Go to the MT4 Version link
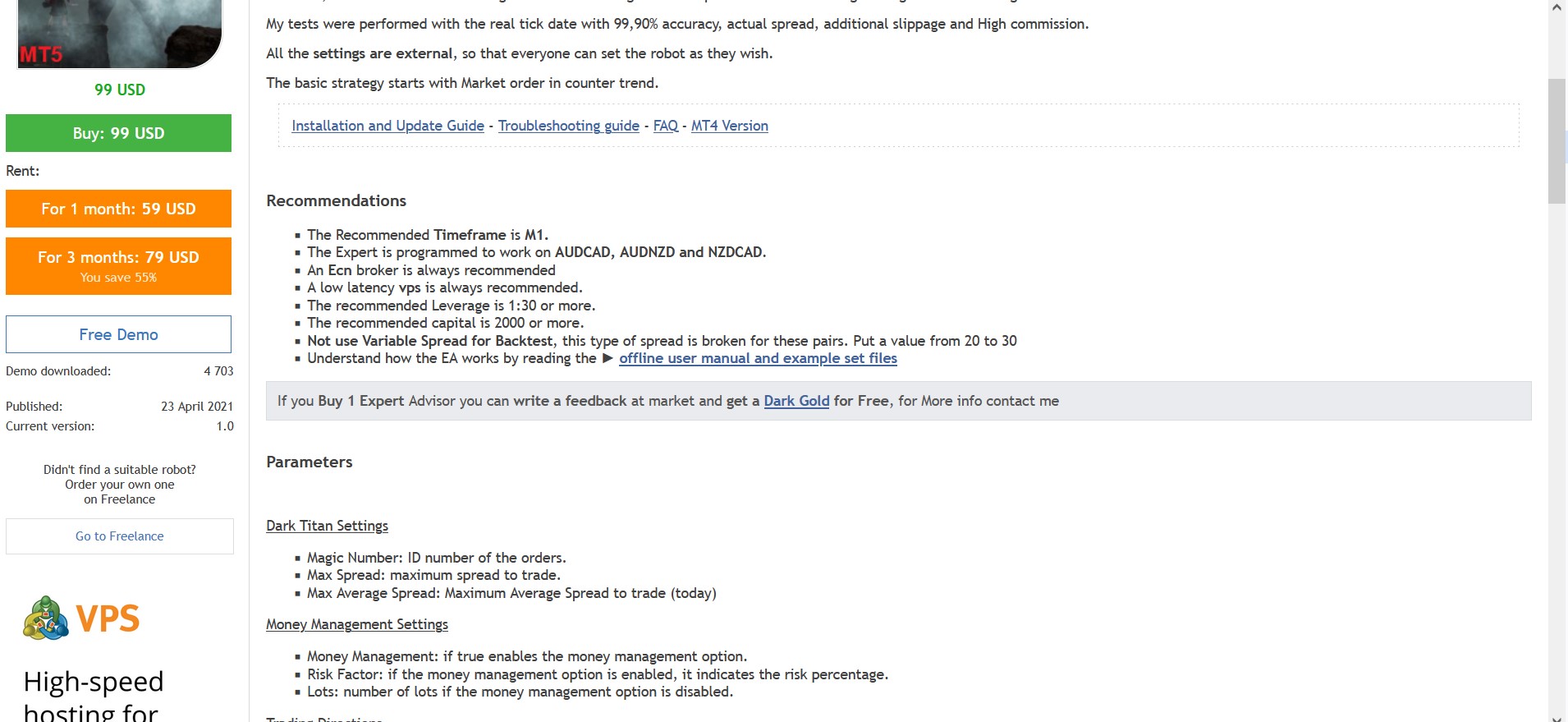The image size is (1568, 722). (x=729, y=126)
